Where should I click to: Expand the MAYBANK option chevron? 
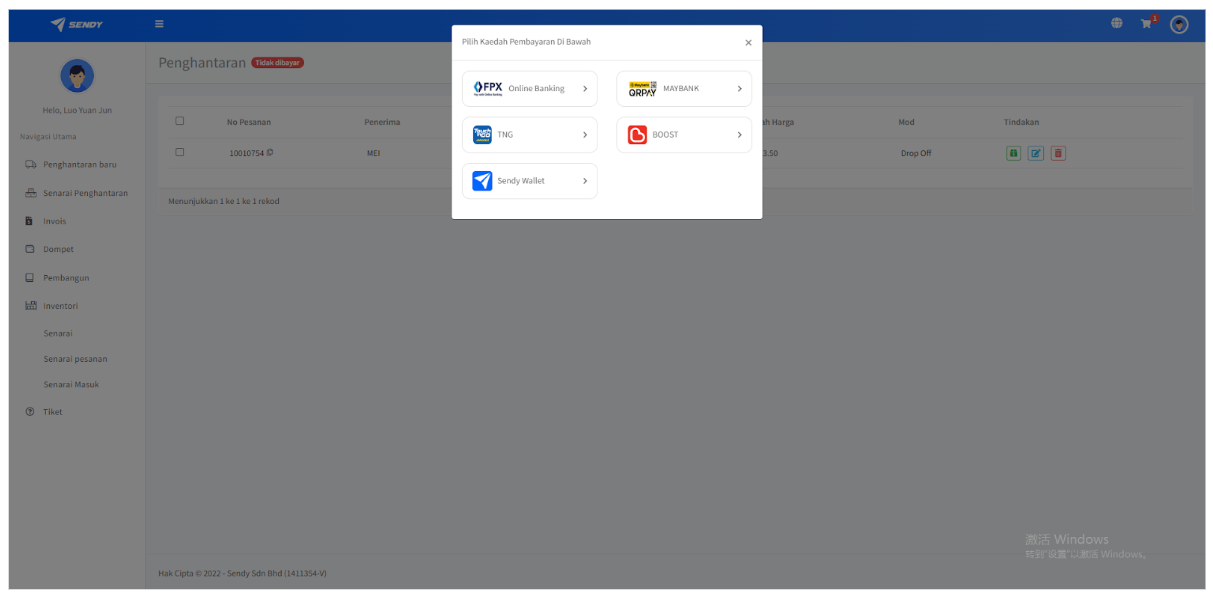point(739,89)
